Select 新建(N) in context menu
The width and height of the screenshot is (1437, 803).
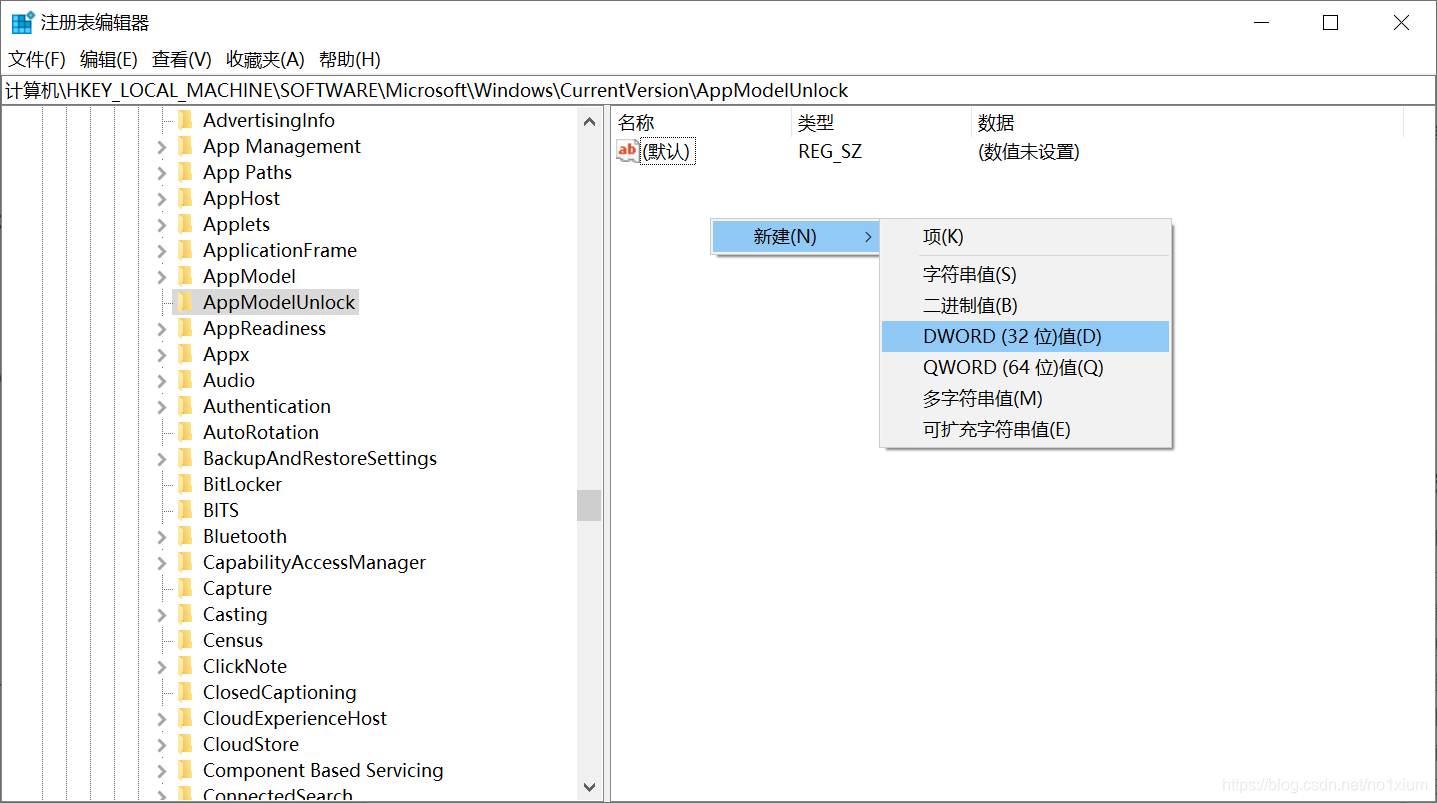pos(795,237)
